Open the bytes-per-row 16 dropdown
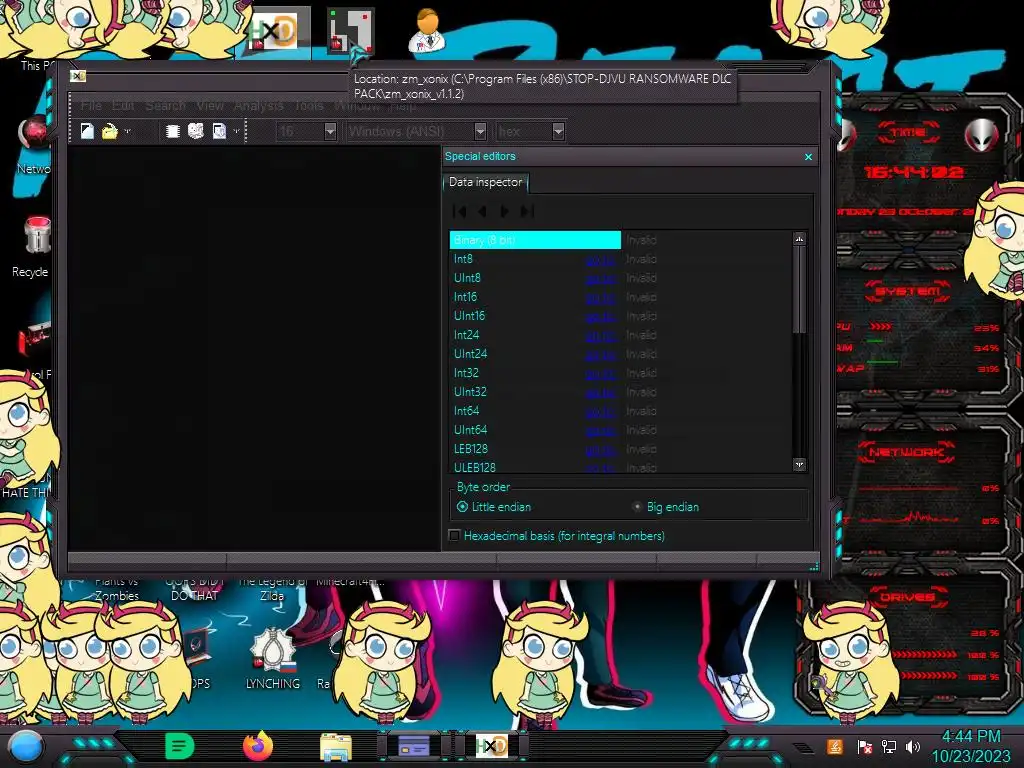Screen dimensions: 1024x768 pos(330,132)
